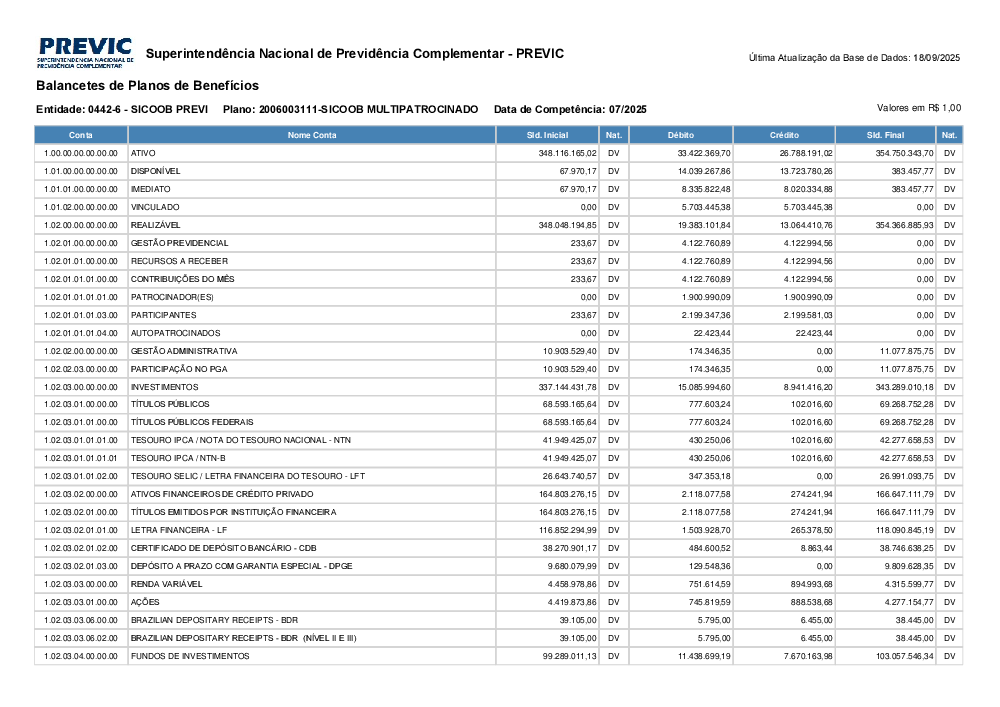The width and height of the screenshot is (1000, 707).
Task: Click the Valores em R$ 1,00 label
Action: pos(918,108)
